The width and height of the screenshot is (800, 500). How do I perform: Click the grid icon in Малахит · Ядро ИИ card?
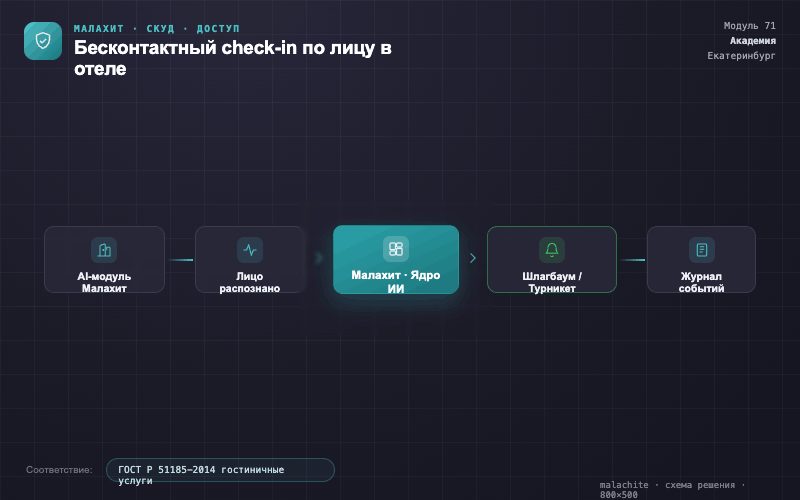[x=396, y=249]
